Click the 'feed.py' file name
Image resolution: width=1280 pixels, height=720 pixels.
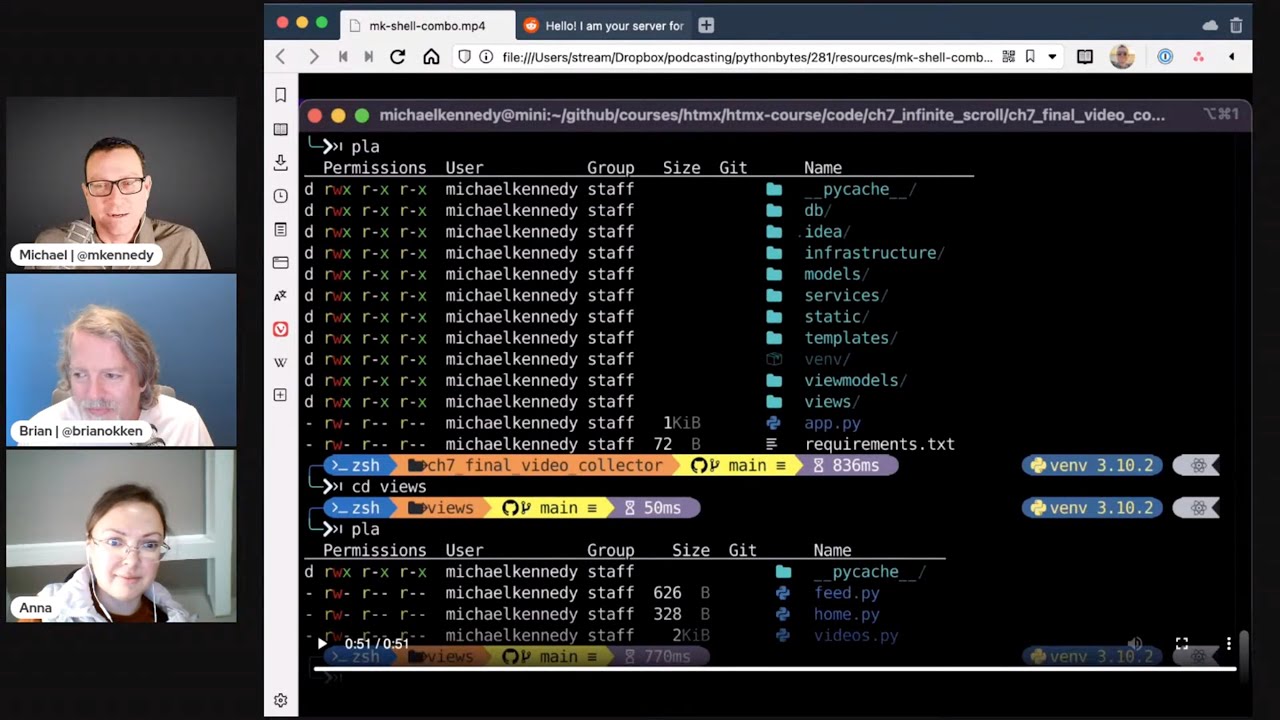[x=846, y=593]
